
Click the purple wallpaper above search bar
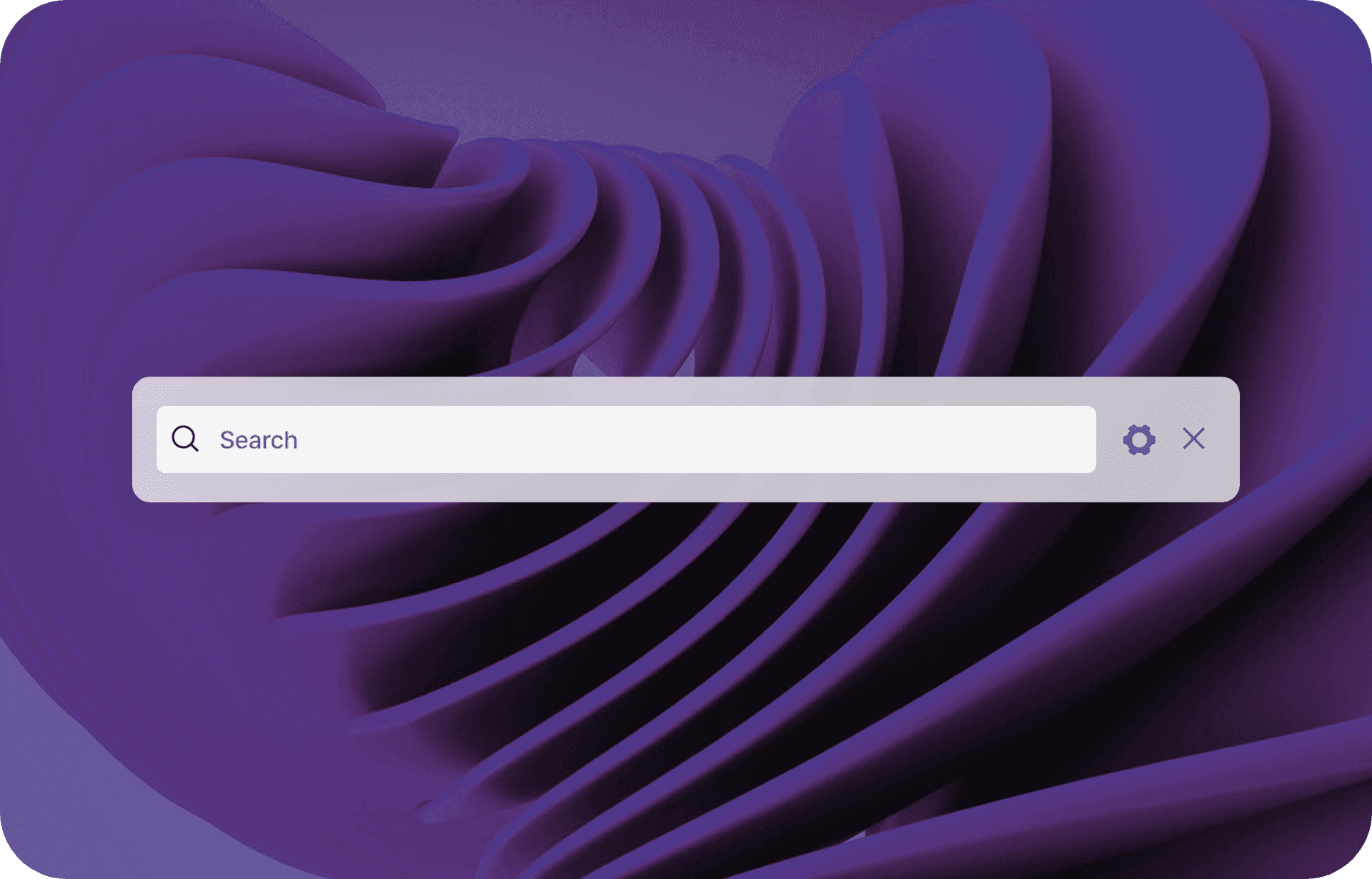(686, 214)
